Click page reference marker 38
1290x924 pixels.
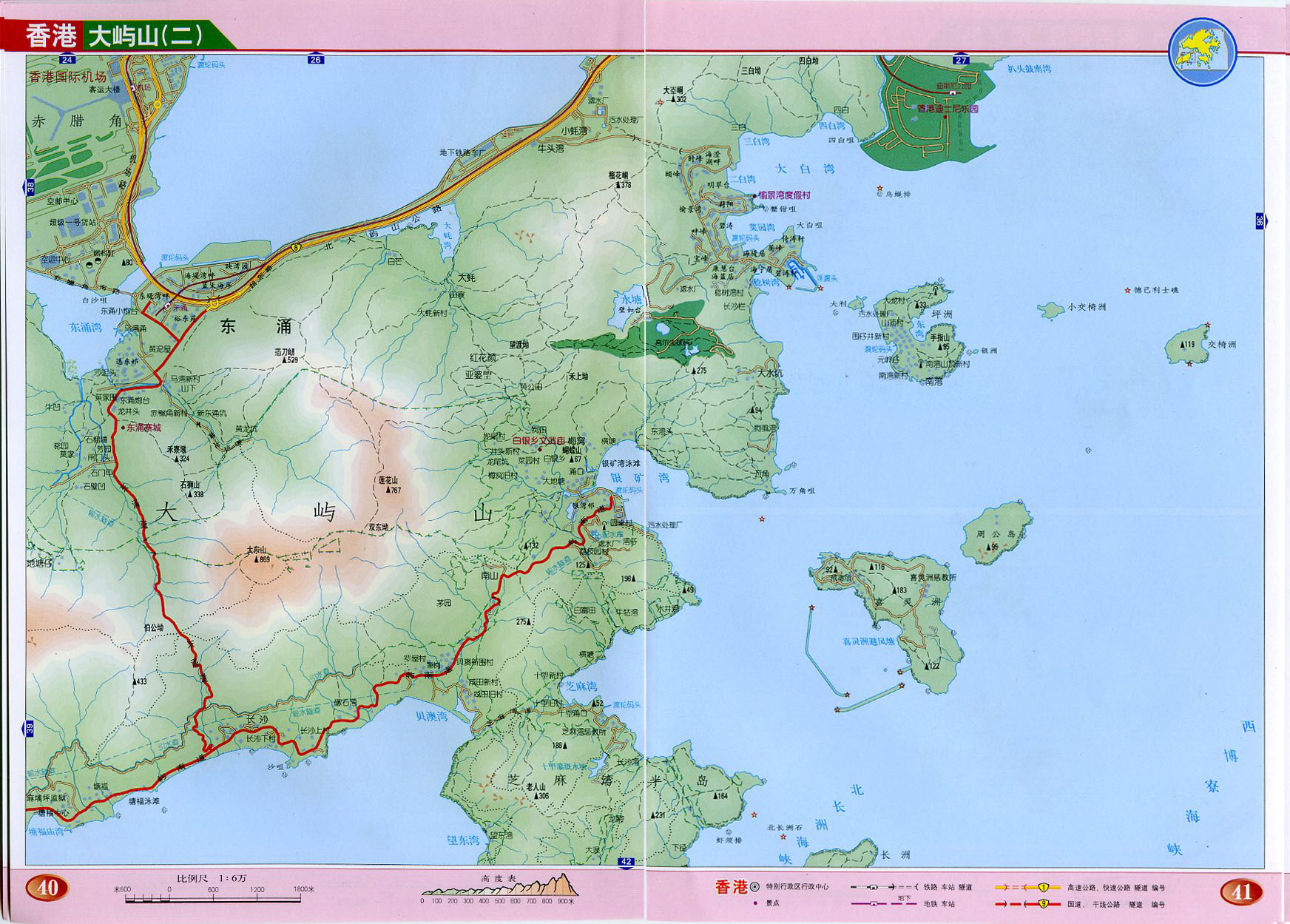pos(30,188)
